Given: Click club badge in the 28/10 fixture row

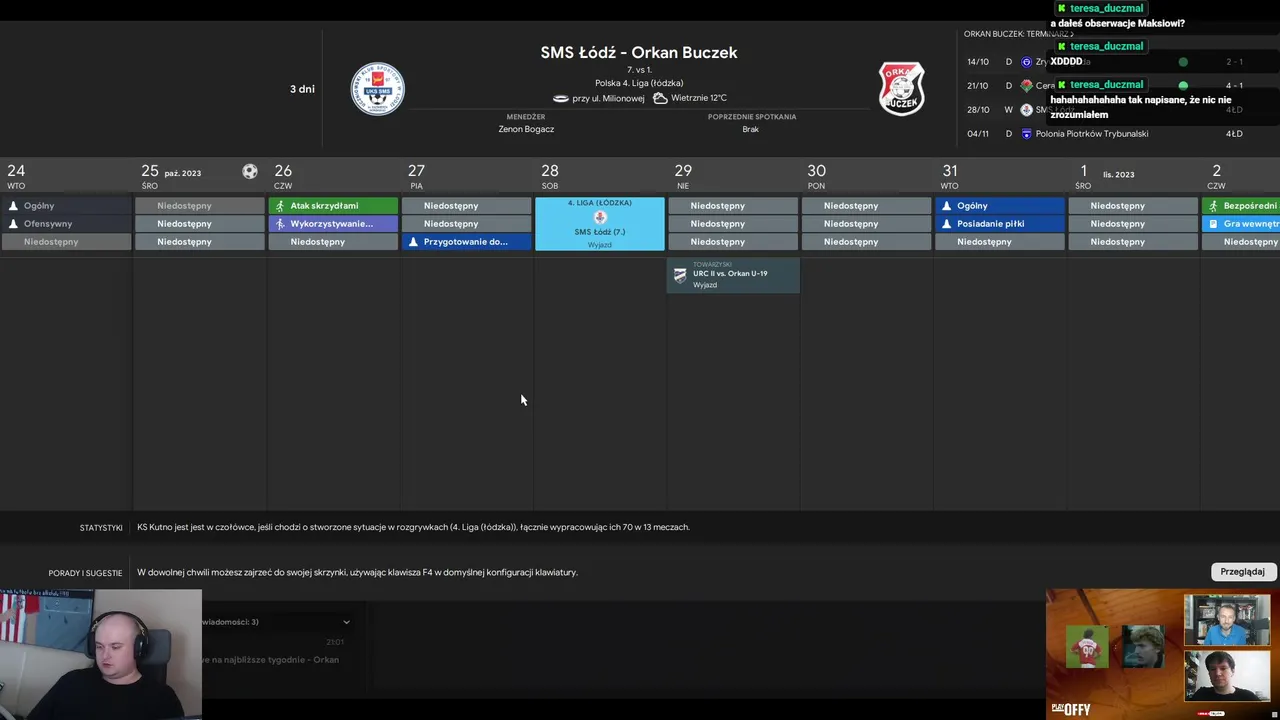Looking at the screenshot, I should (1026, 110).
